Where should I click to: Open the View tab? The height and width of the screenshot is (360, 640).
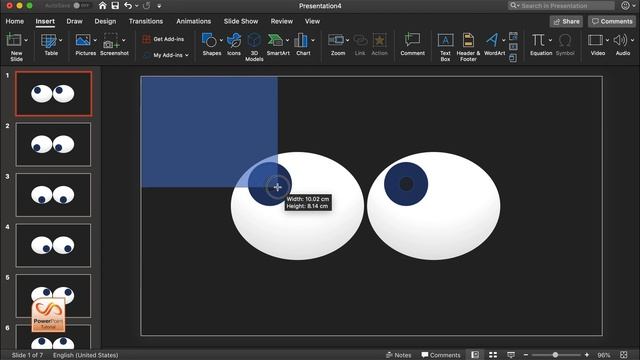coord(312,21)
